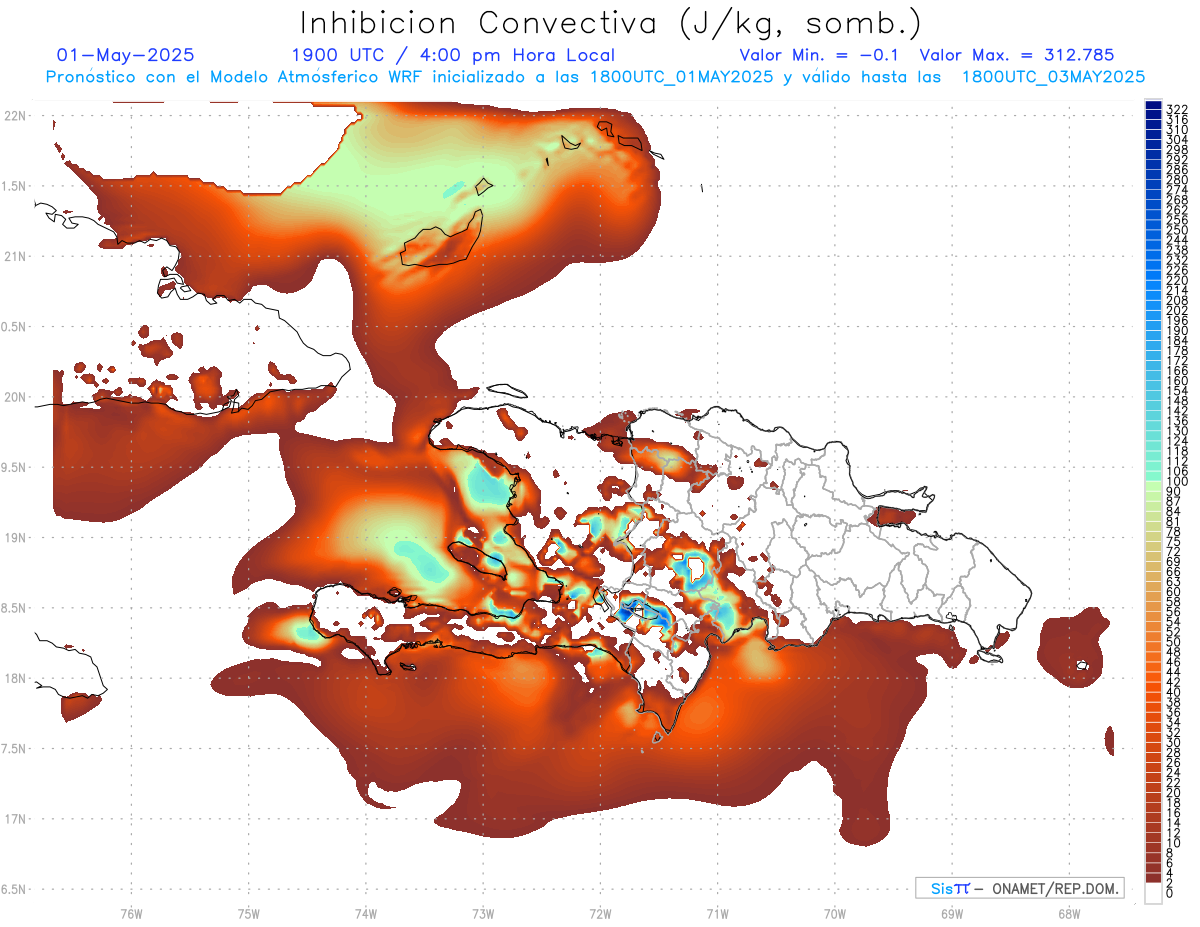Click the '75W' longitude label
The height and width of the screenshot is (927, 1200).
pos(249,913)
